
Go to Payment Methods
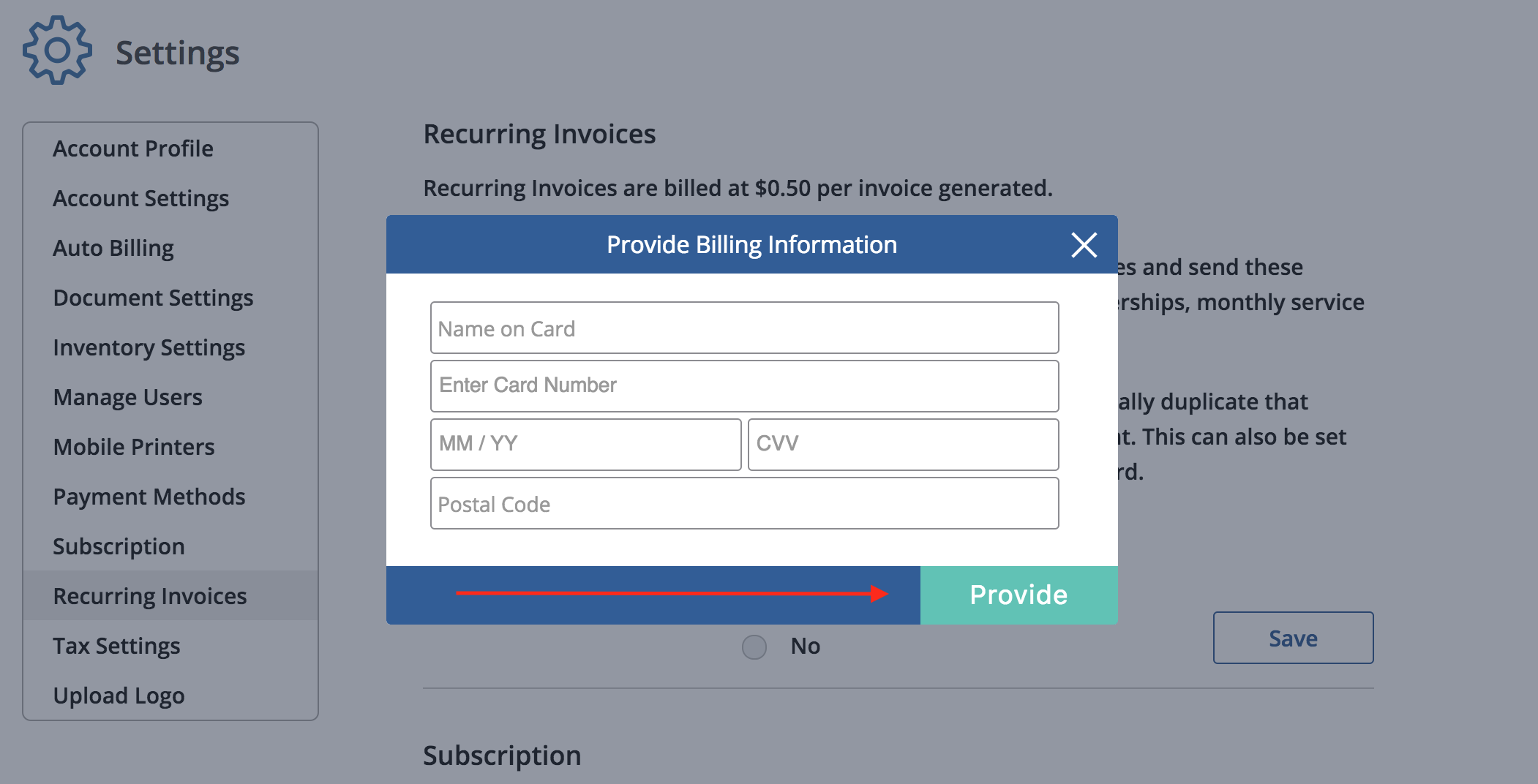pyautogui.click(x=149, y=497)
